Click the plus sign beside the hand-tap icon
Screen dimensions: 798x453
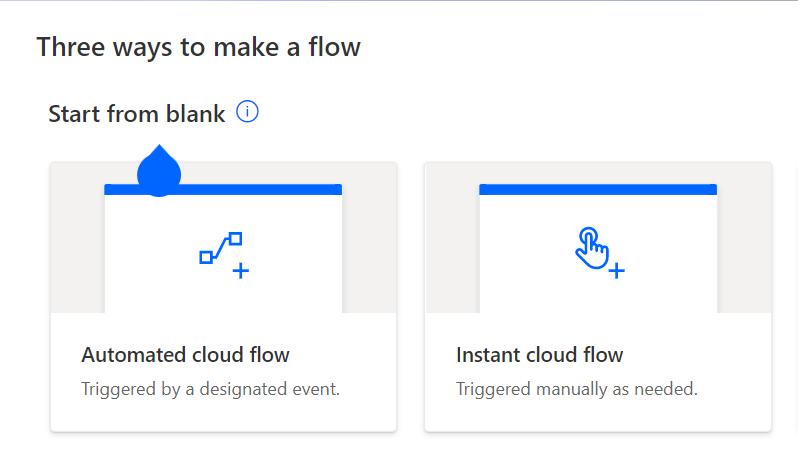(x=617, y=270)
